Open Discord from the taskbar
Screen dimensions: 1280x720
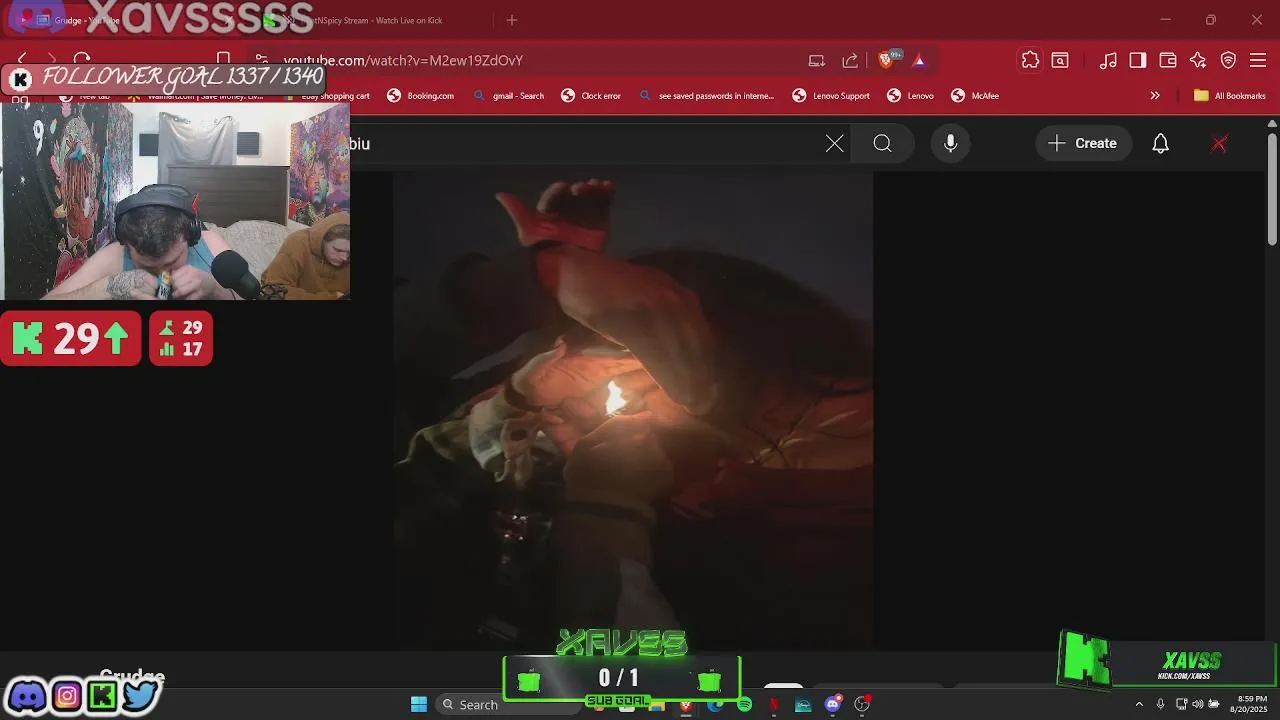click(832, 704)
